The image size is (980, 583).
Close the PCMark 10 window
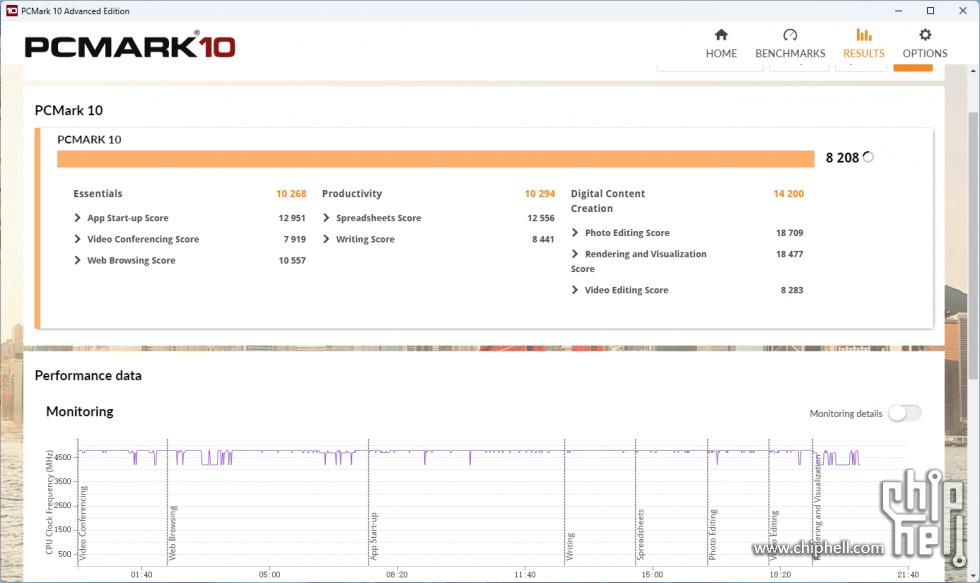[x=962, y=11]
